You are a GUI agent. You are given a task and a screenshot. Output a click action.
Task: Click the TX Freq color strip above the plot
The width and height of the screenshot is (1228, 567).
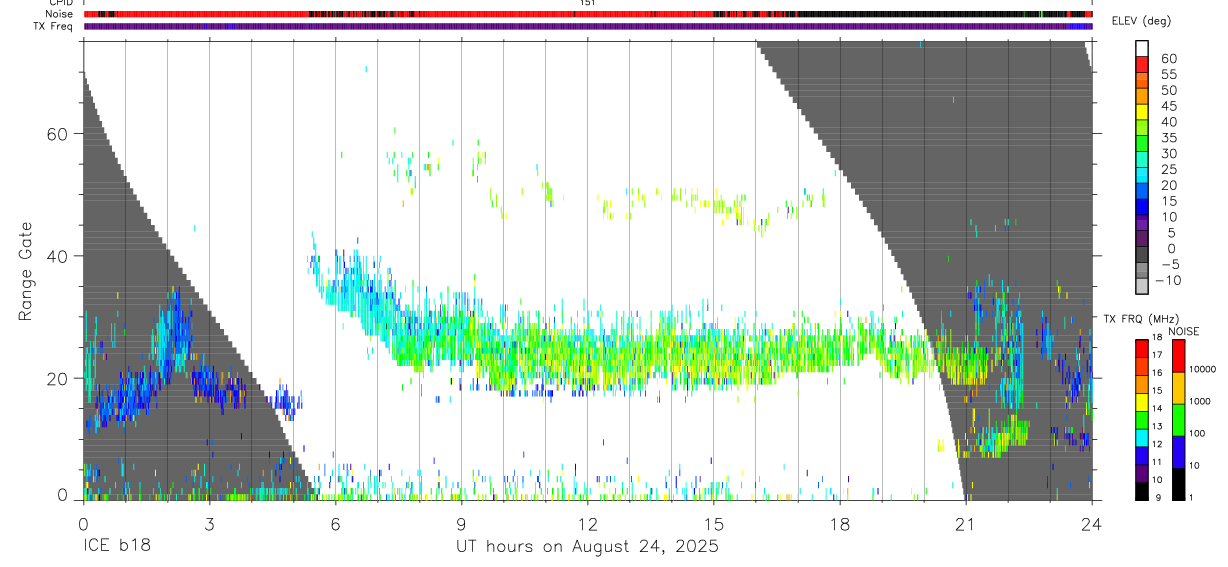tap(588, 26)
